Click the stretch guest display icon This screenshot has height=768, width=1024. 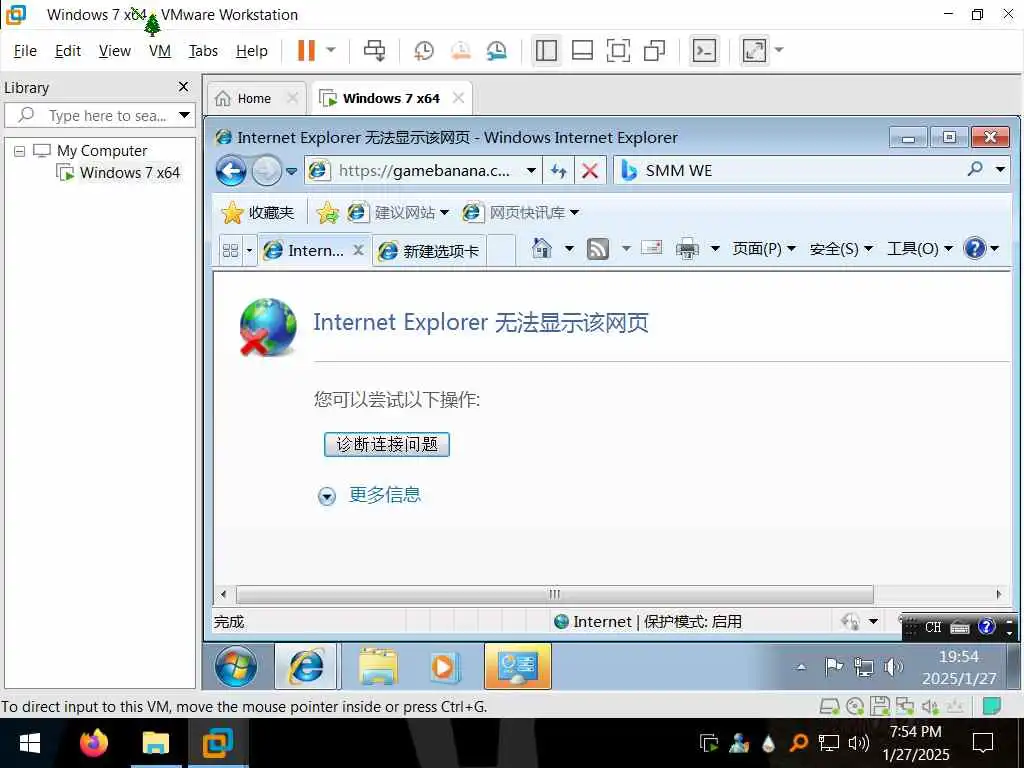[x=754, y=50]
